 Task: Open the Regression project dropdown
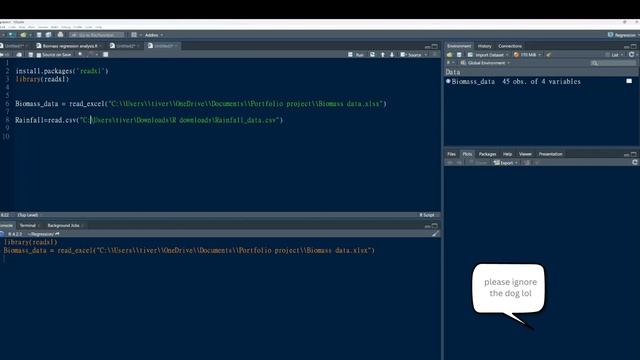623,35
